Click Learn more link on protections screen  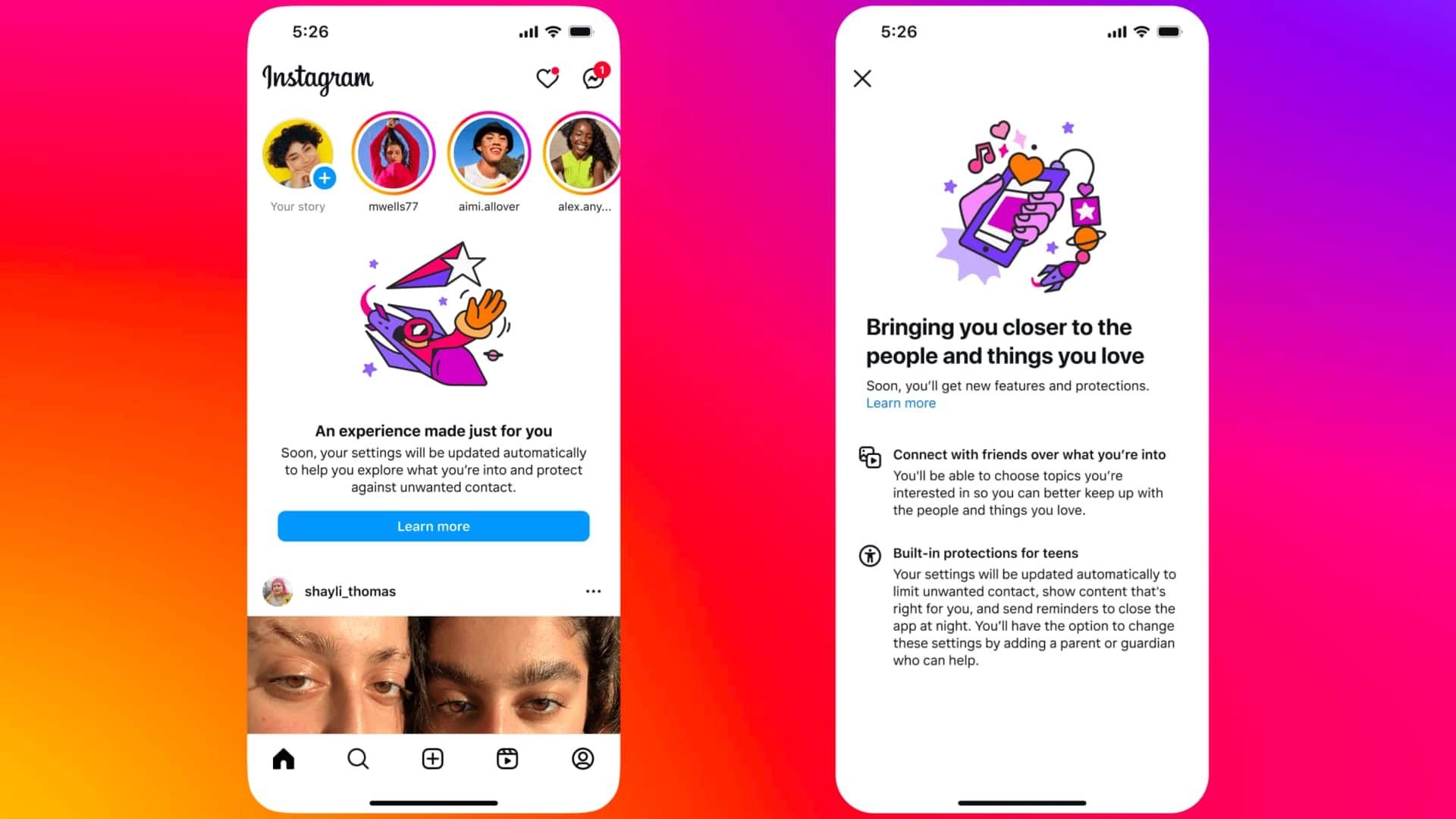pyautogui.click(x=899, y=403)
